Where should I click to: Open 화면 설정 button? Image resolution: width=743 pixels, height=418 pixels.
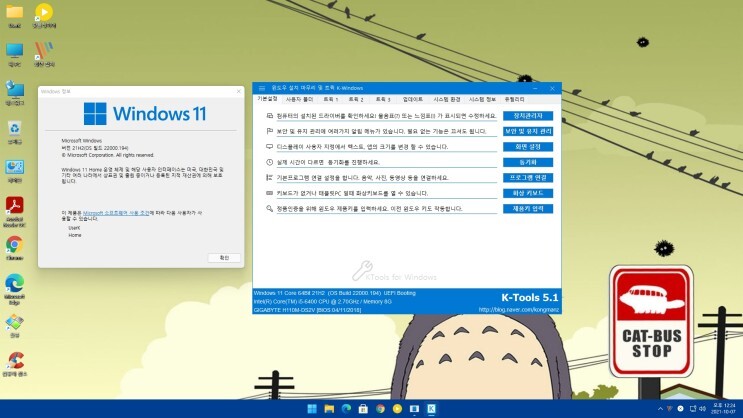click(528, 147)
